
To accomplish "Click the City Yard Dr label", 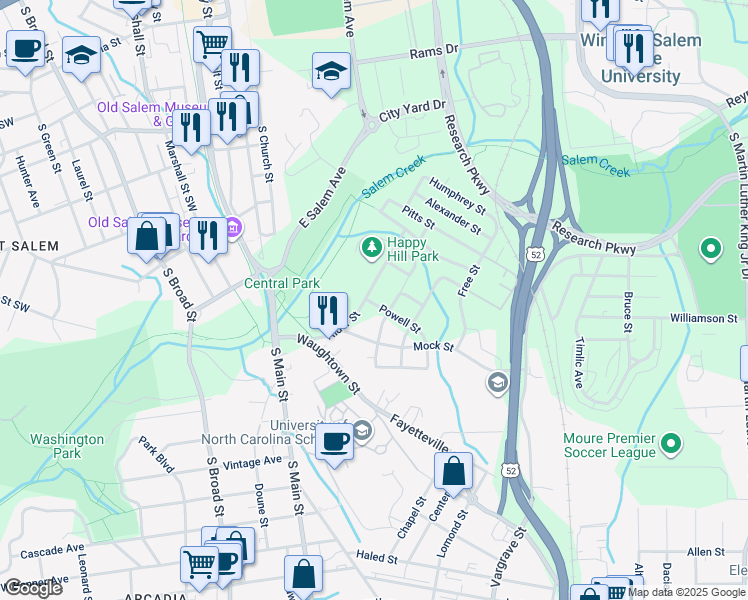I will coord(412,111).
